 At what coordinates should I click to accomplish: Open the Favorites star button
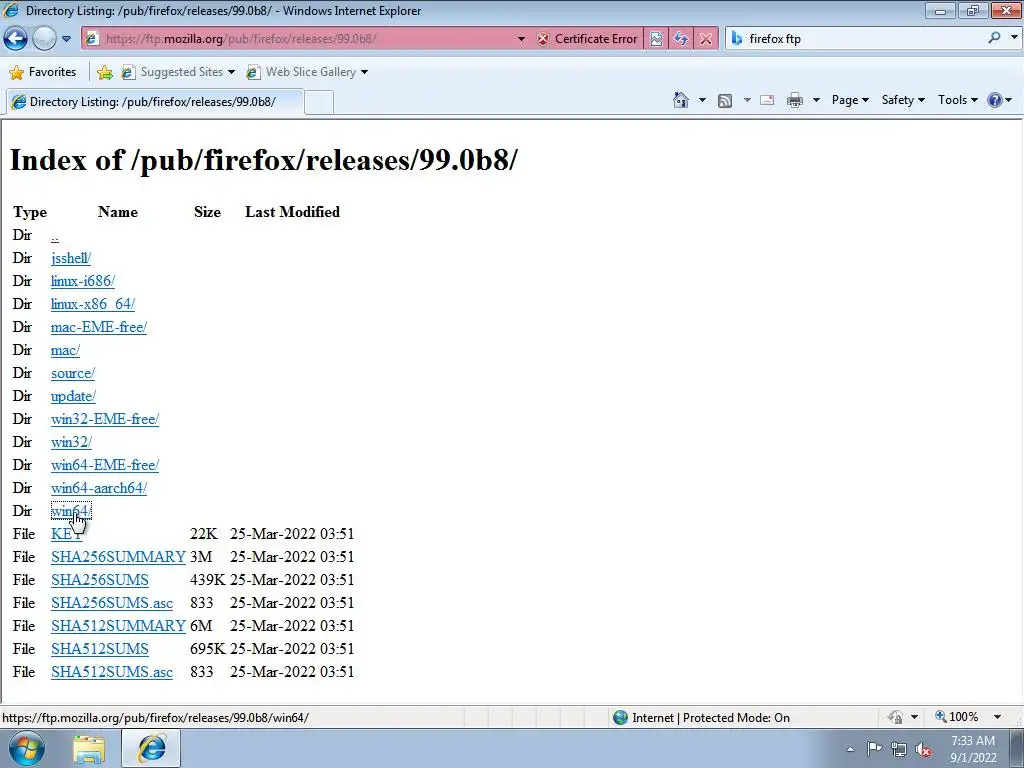click(x=43, y=72)
